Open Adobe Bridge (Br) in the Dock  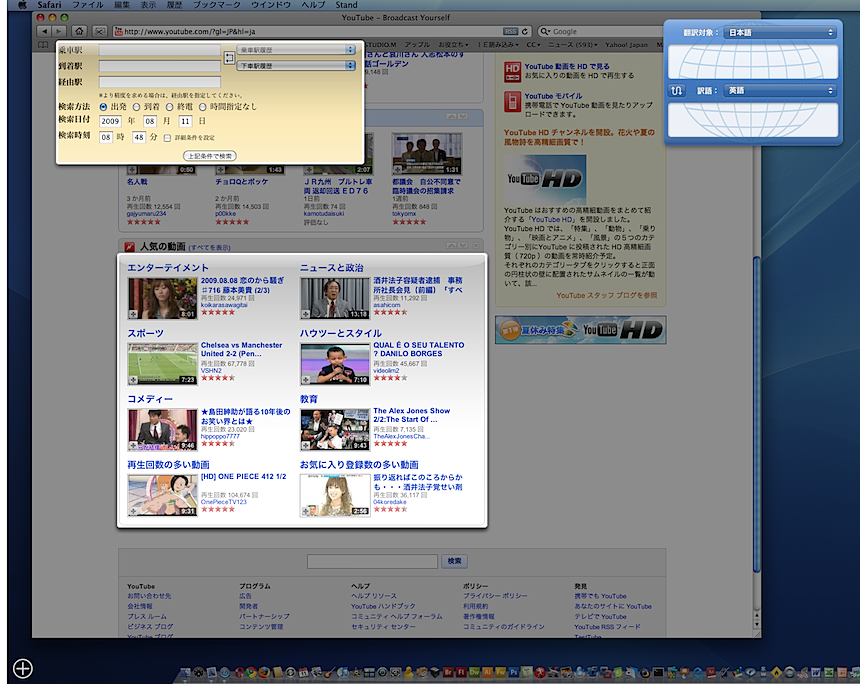pyautogui.click(x=448, y=672)
